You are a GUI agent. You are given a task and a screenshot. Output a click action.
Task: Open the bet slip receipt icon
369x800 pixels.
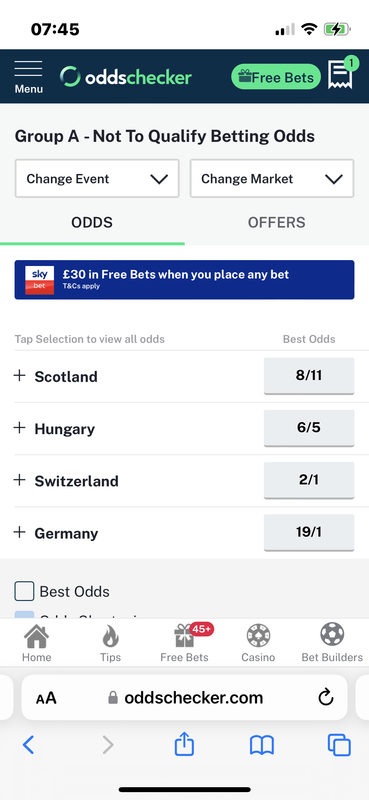coord(341,73)
